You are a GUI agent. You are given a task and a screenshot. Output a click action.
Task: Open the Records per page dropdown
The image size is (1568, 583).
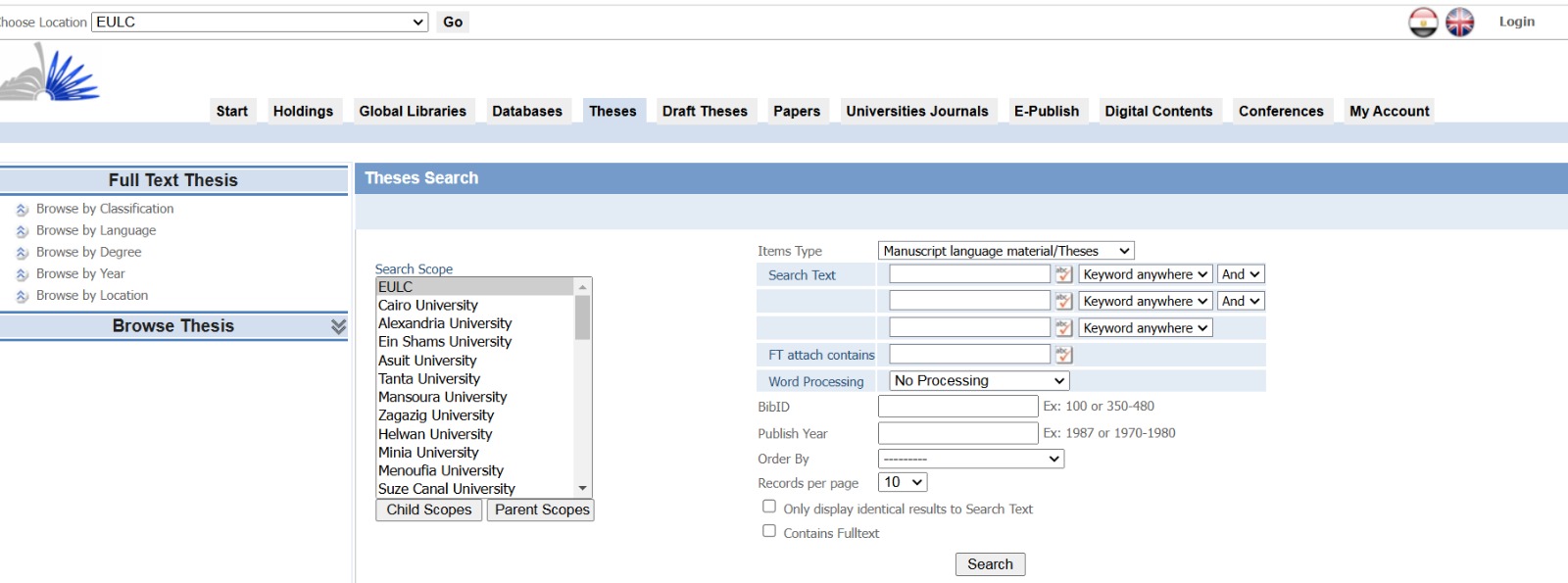902,482
